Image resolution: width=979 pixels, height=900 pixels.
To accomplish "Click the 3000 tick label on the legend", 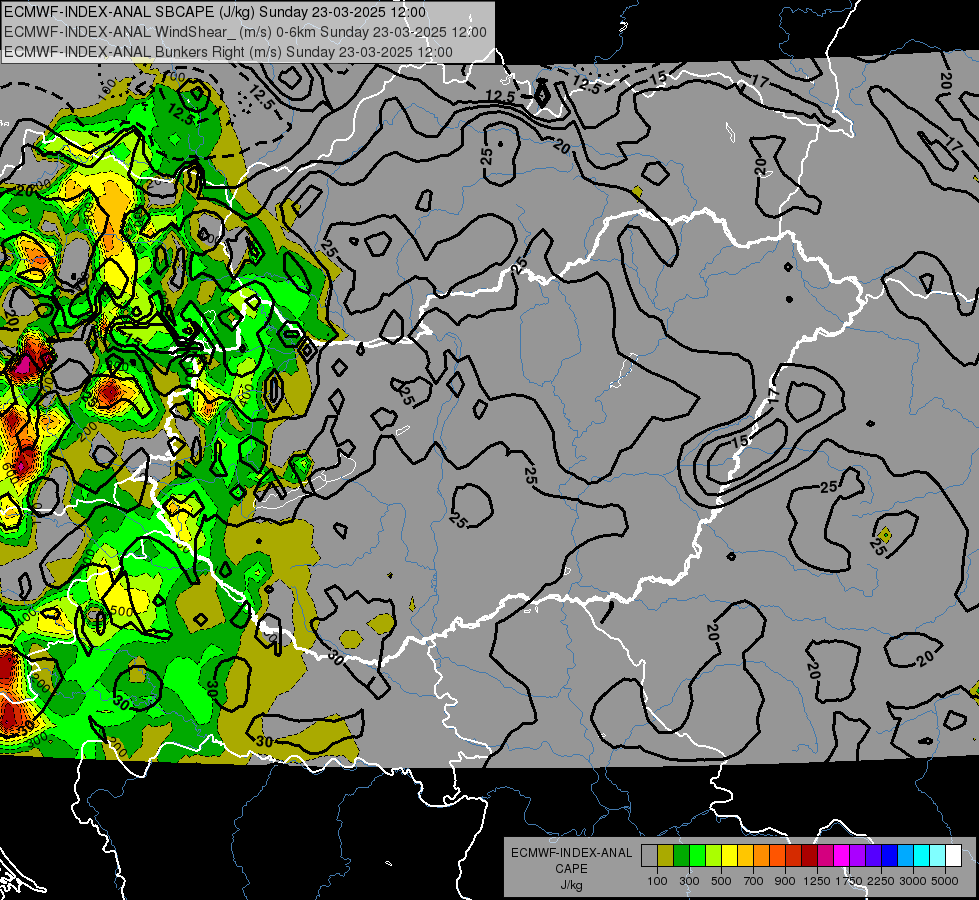I will click(913, 881).
